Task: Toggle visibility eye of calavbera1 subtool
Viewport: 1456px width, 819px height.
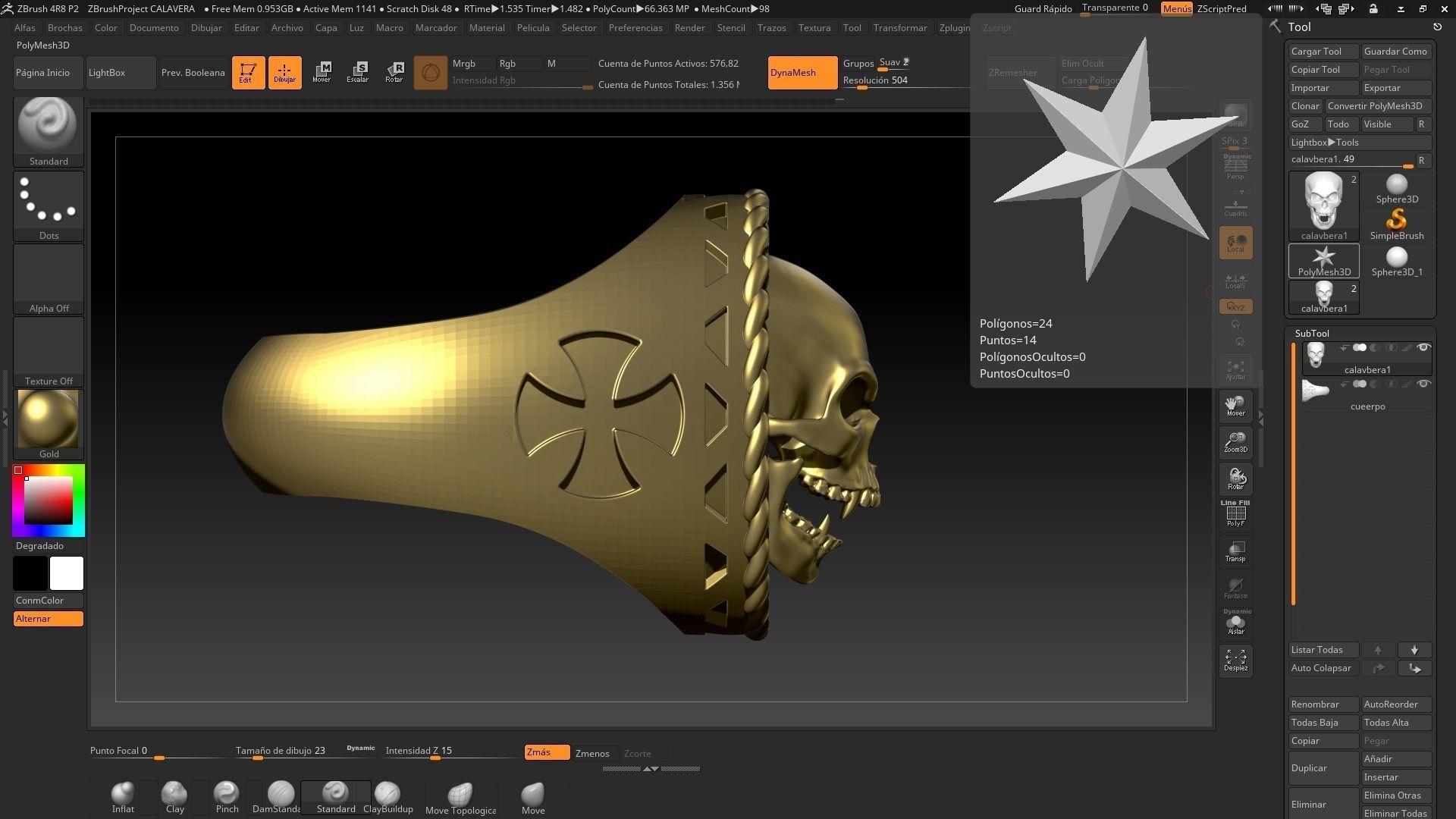Action: (1424, 348)
